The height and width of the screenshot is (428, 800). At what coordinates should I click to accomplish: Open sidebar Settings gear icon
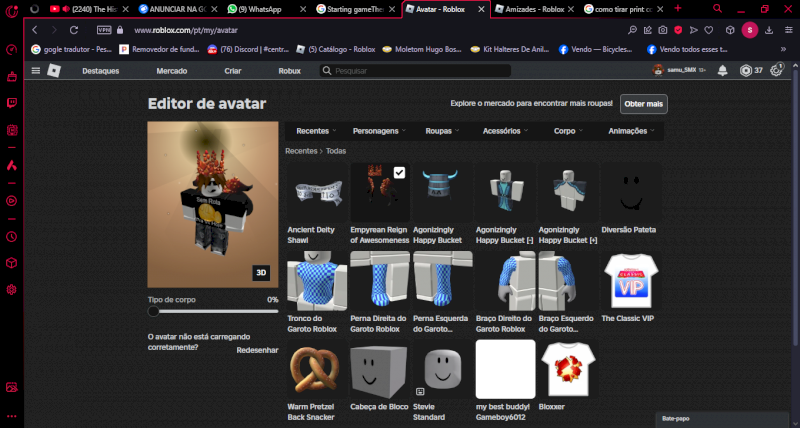[11, 290]
